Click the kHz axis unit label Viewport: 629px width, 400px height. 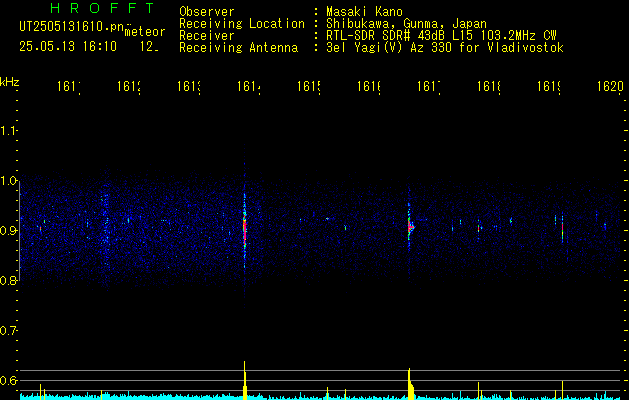coord(9,82)
